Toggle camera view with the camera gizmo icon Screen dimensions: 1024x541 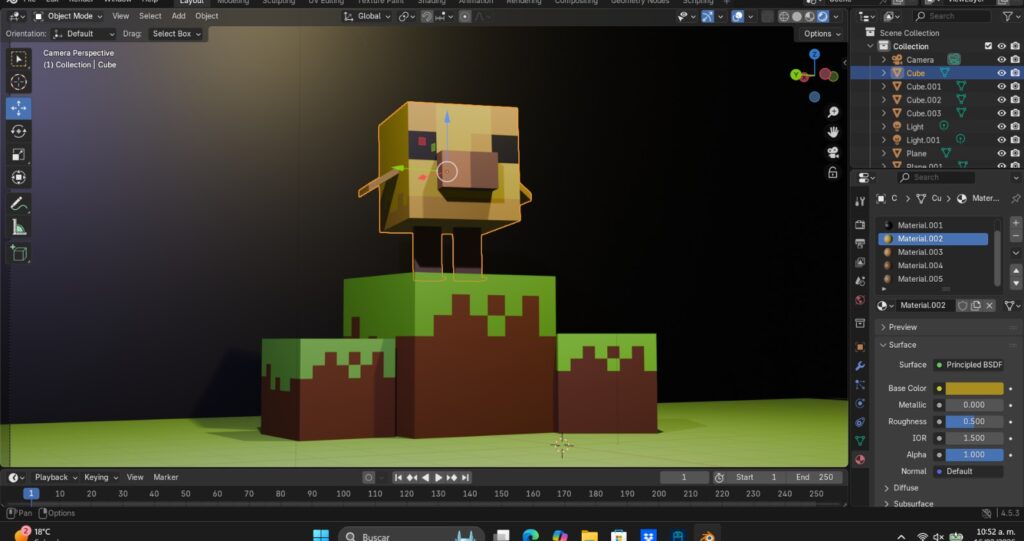click(832, 152)
